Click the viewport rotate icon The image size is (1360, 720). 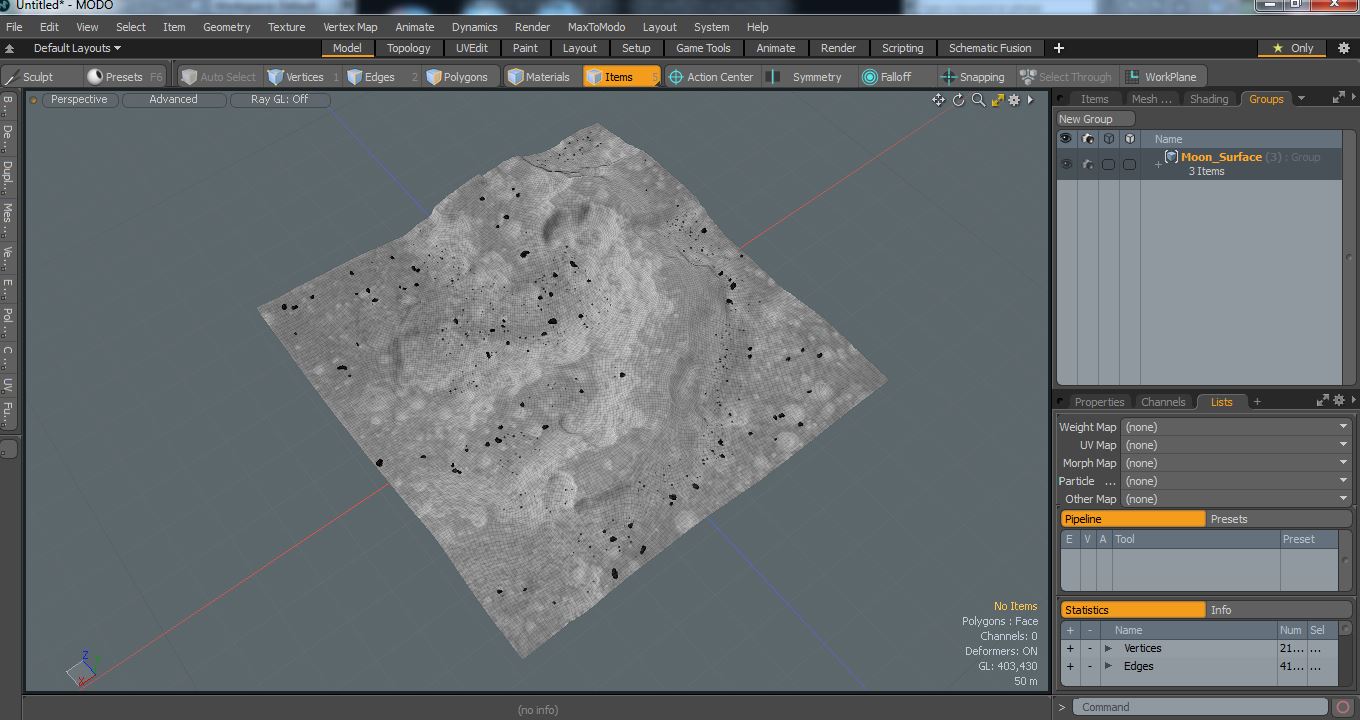click(958, 100)
